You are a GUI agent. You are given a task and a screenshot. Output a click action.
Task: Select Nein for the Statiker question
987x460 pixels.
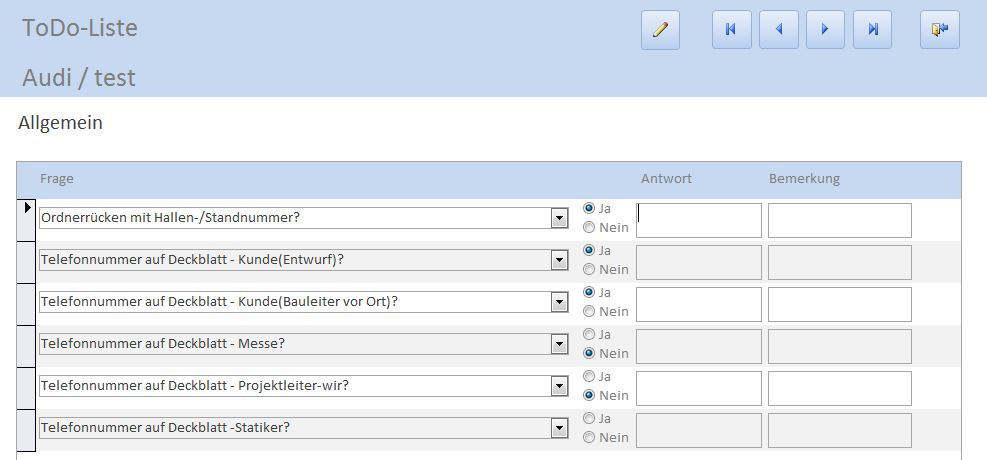tap(589, 437)
